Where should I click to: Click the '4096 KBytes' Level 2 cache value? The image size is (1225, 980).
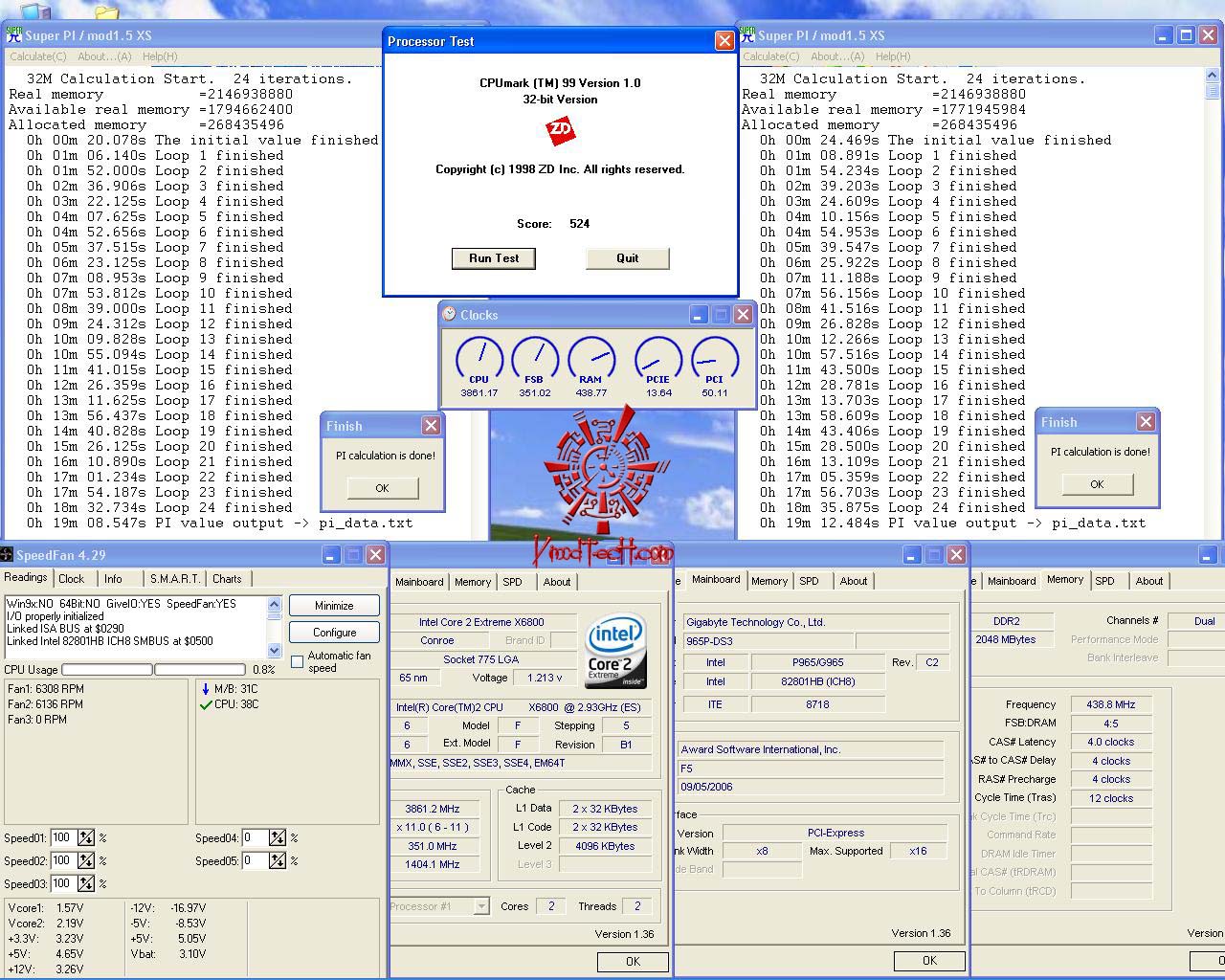click(x=605, y=846)
